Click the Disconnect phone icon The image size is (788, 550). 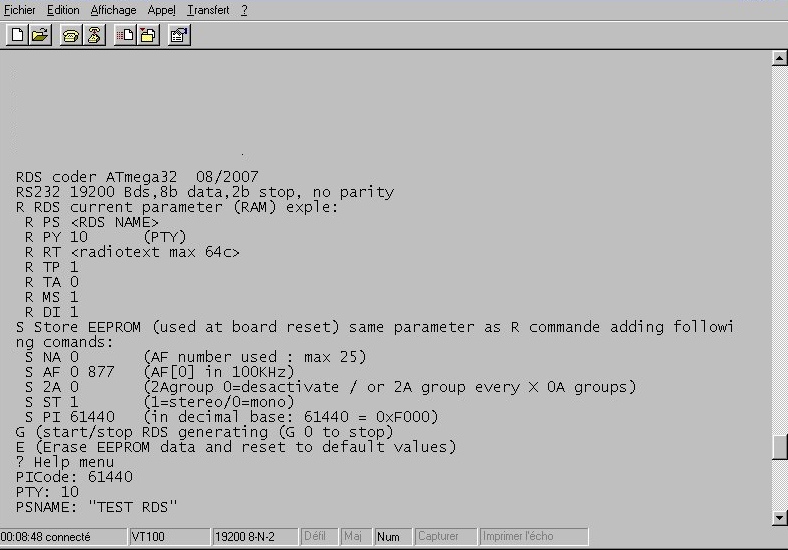94,35
